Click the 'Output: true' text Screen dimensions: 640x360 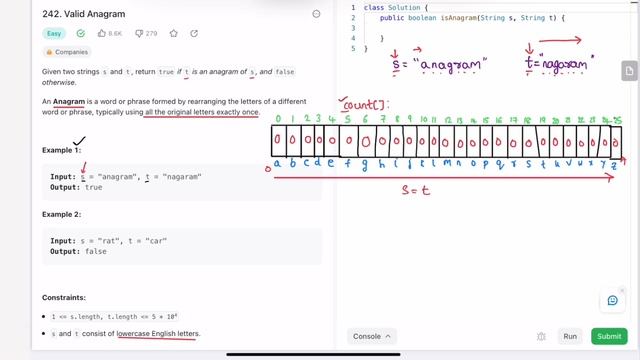(x=76, y=187)
